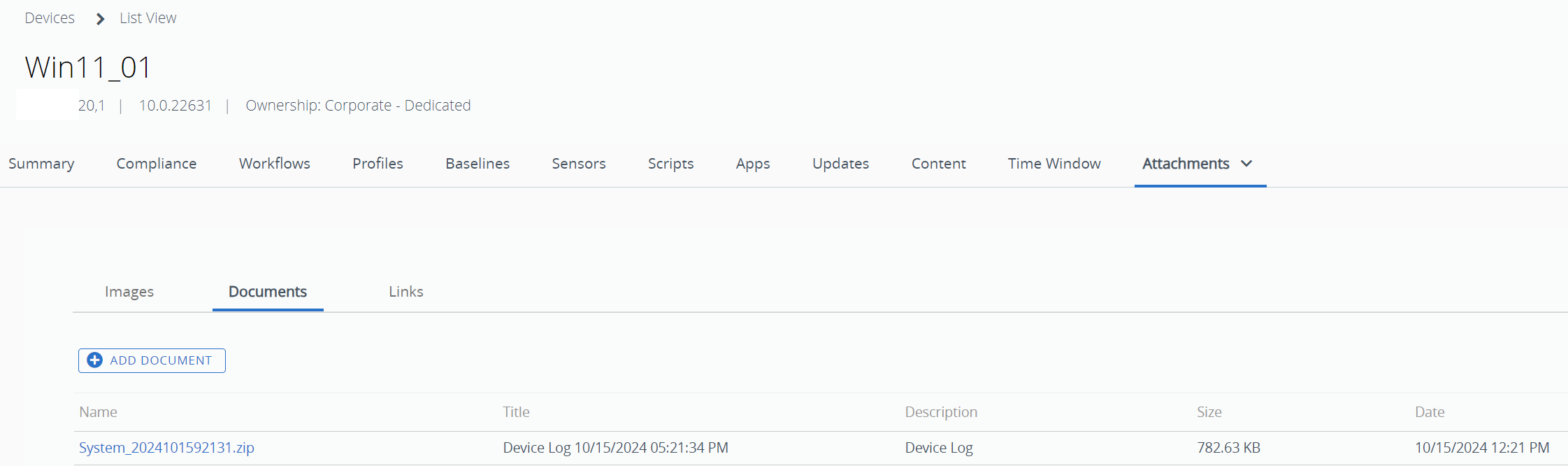
Task: Open the Scripts tab
Action: (670, 164)
